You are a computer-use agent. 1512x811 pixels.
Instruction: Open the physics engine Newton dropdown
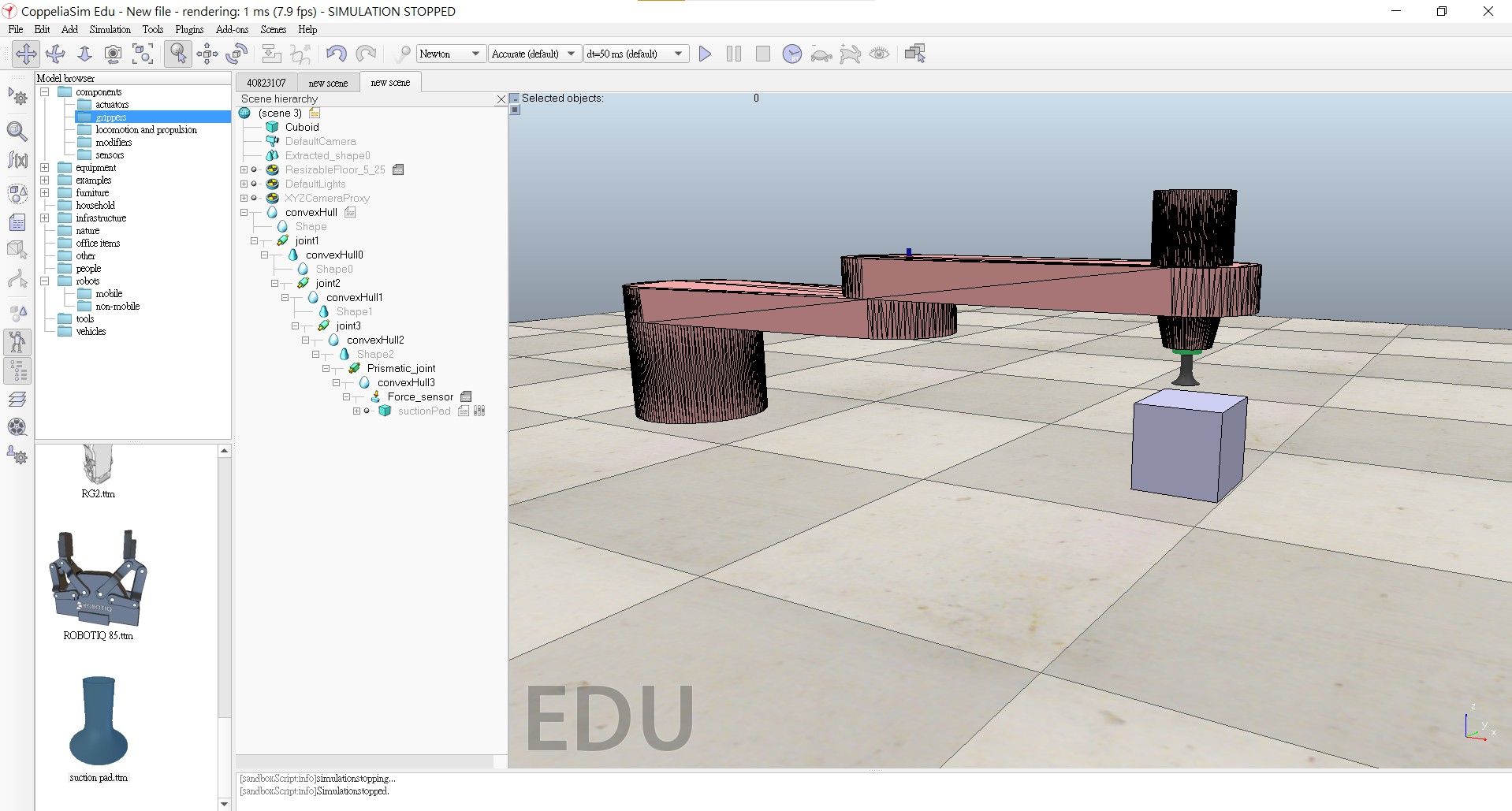450,54
